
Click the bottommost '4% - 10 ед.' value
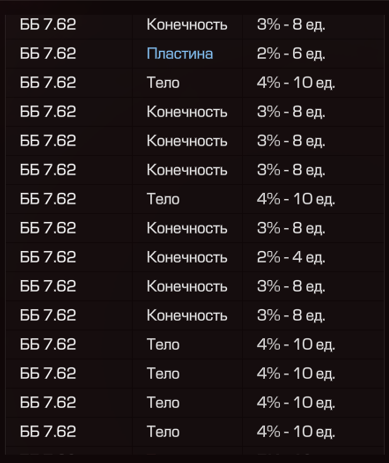pos(296,431)
